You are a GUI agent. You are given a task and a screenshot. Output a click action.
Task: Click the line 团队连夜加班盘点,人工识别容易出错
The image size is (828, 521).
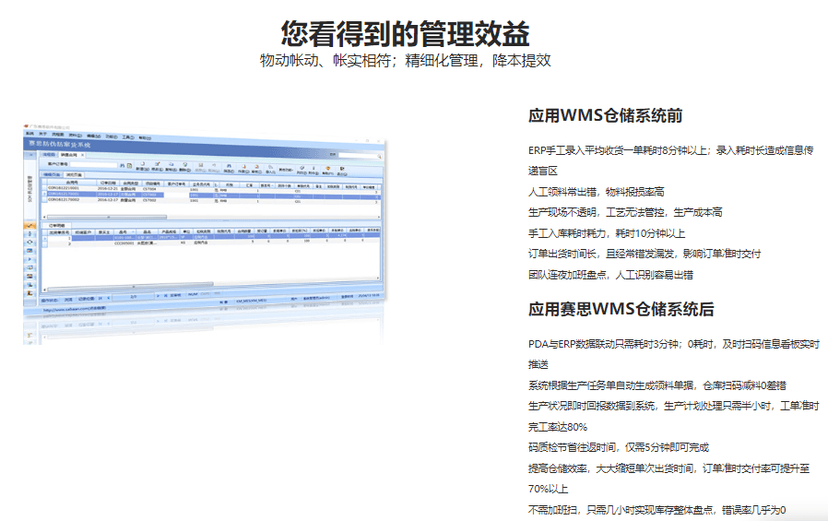coord(610,274)
